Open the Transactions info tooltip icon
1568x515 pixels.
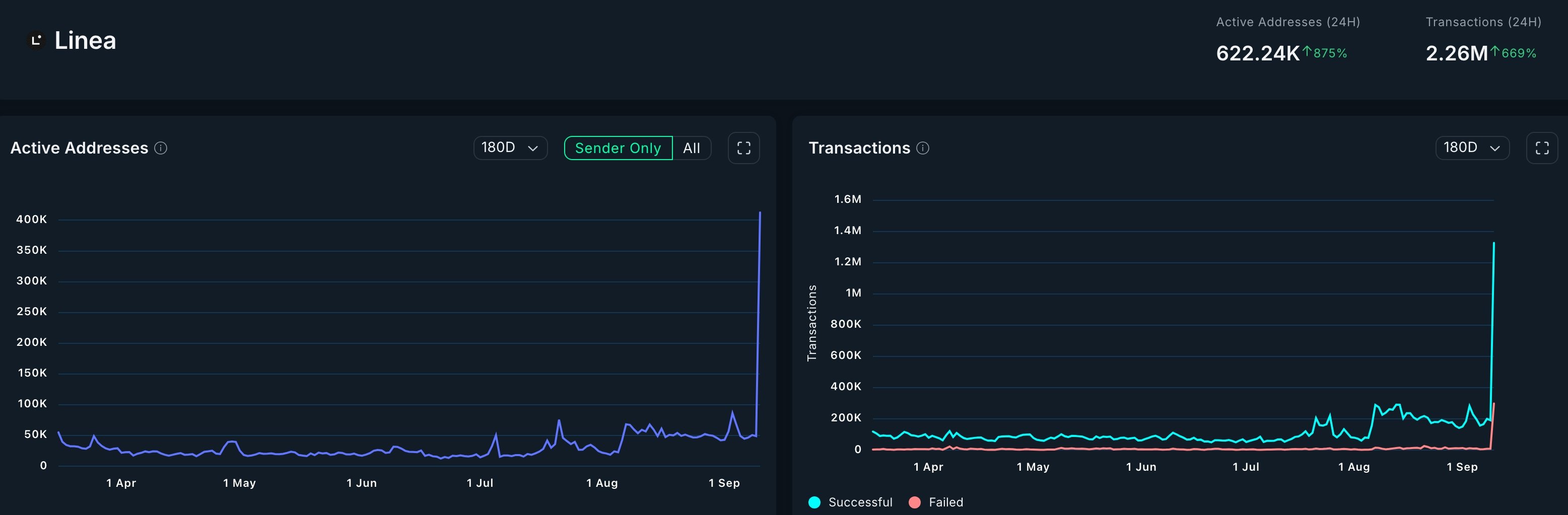(922, 148)
